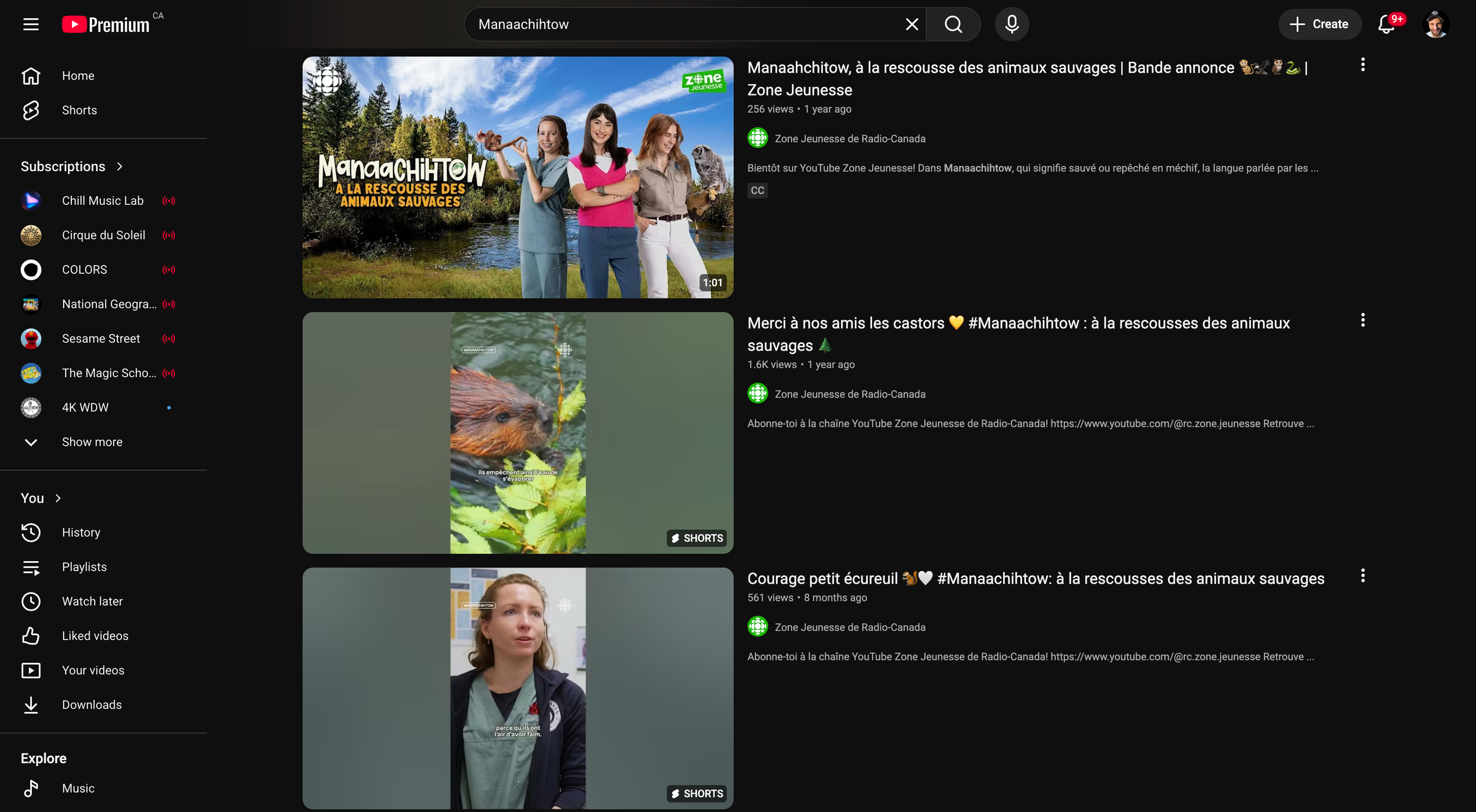Open more options for Courage petit écureuil
This screenshot has width=1476, height=812.
click(1363, 576)
